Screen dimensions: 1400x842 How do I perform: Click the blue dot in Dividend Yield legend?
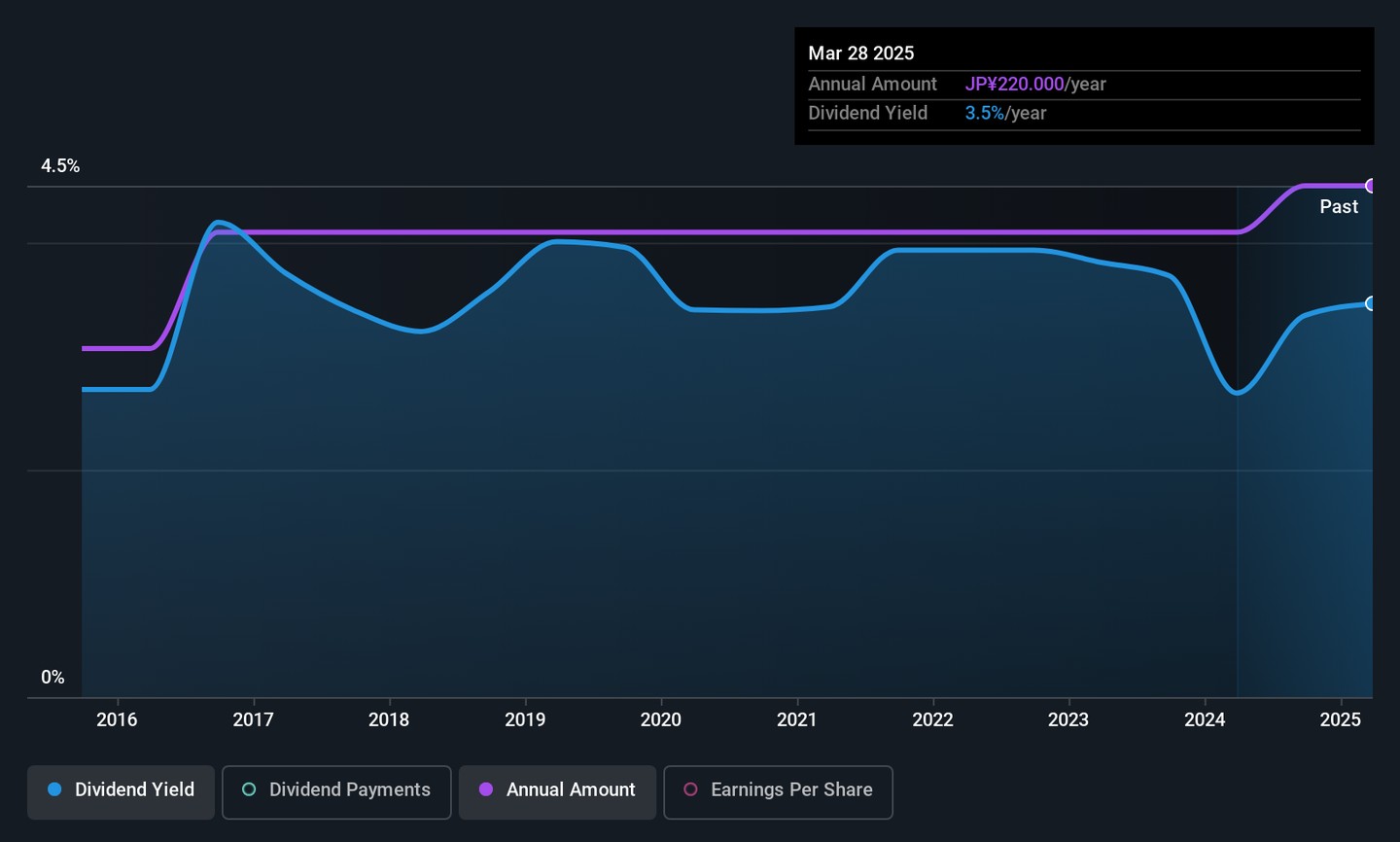tap(54, 789)
